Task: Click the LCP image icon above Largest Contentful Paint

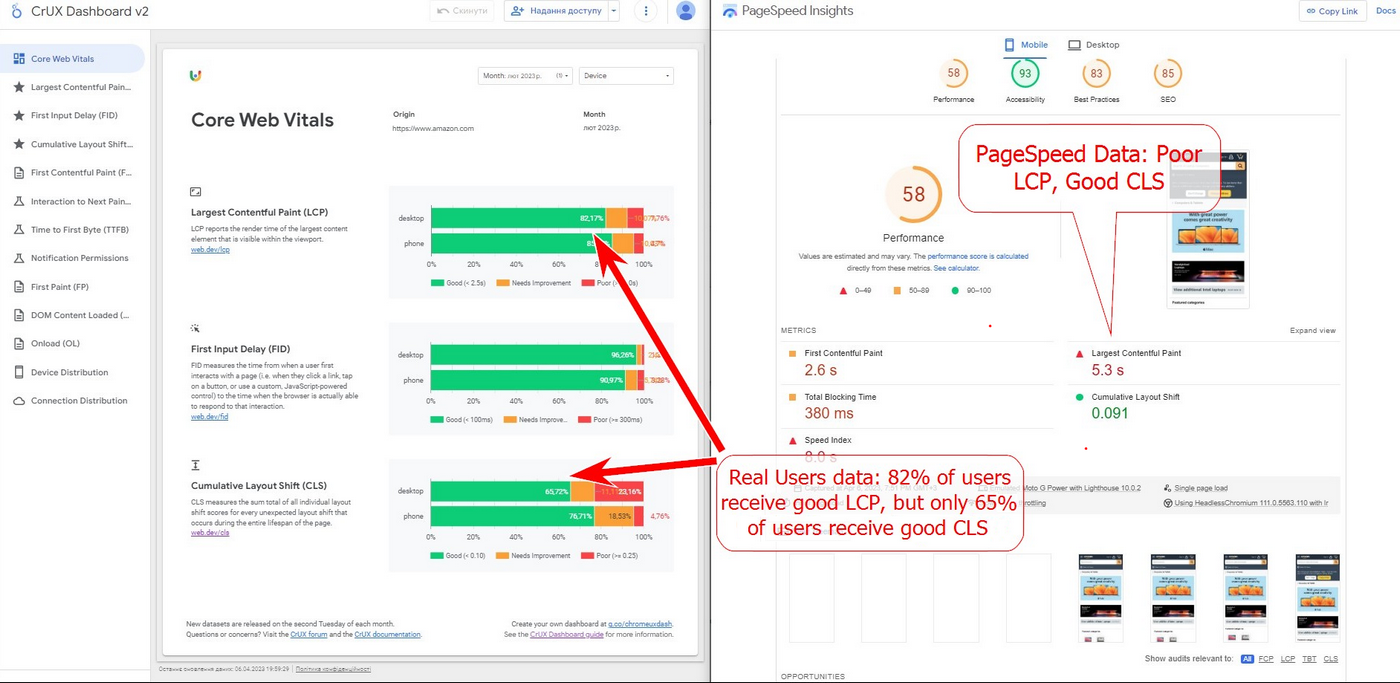Action: 196,191
